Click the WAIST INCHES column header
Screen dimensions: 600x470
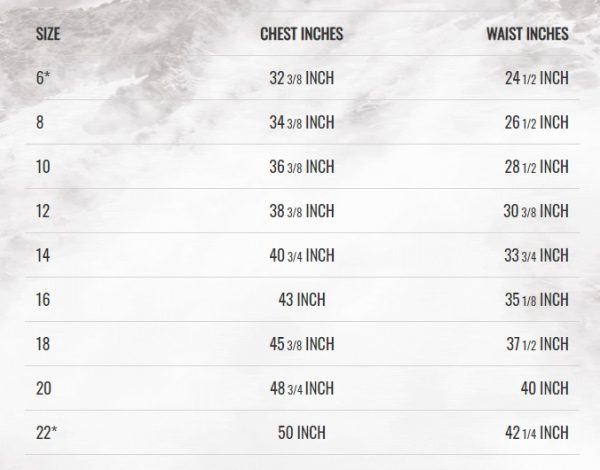click(528, 34)
